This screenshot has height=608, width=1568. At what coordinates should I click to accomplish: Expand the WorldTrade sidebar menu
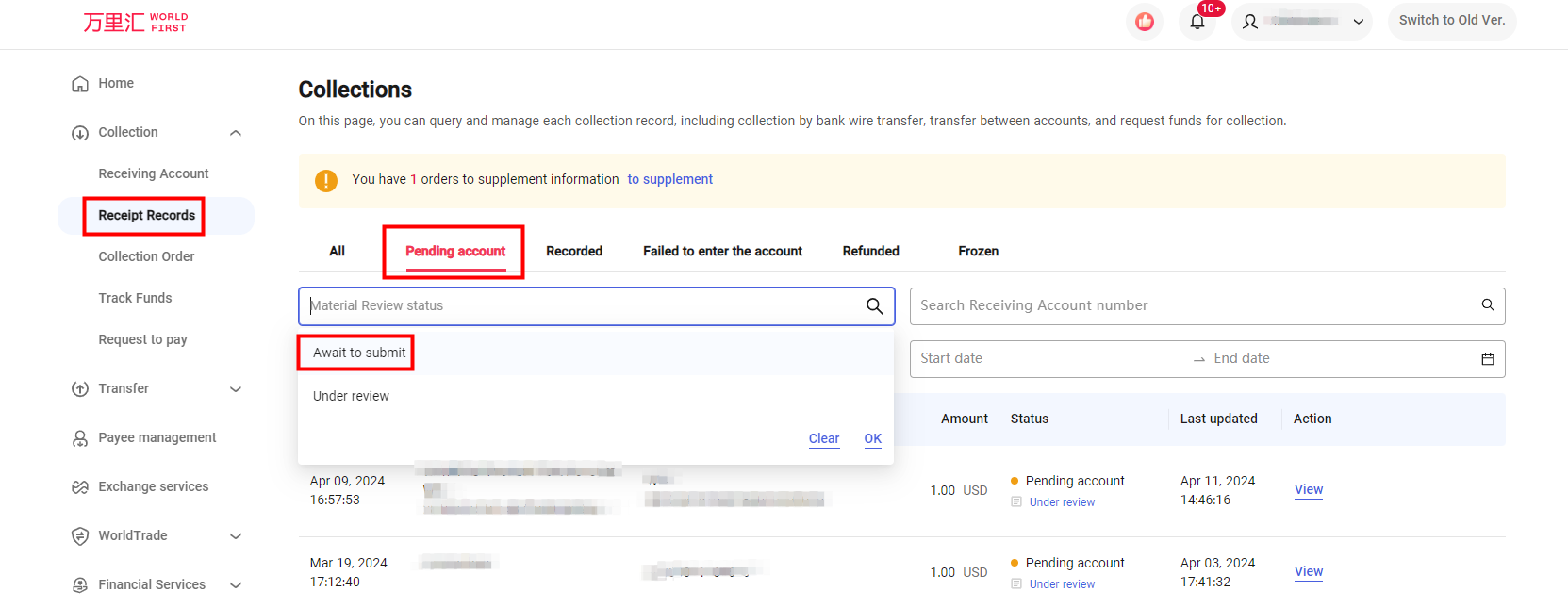point(236,536)
